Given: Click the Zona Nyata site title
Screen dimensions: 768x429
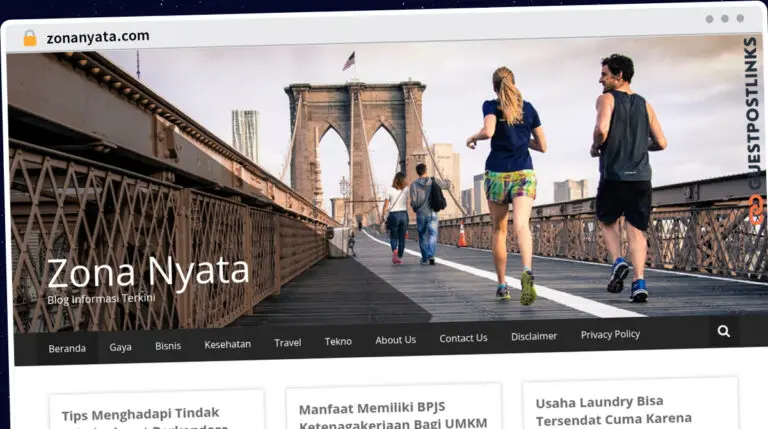Looking at the screenshot, I should pyautogui.click(x=148, y=272).
